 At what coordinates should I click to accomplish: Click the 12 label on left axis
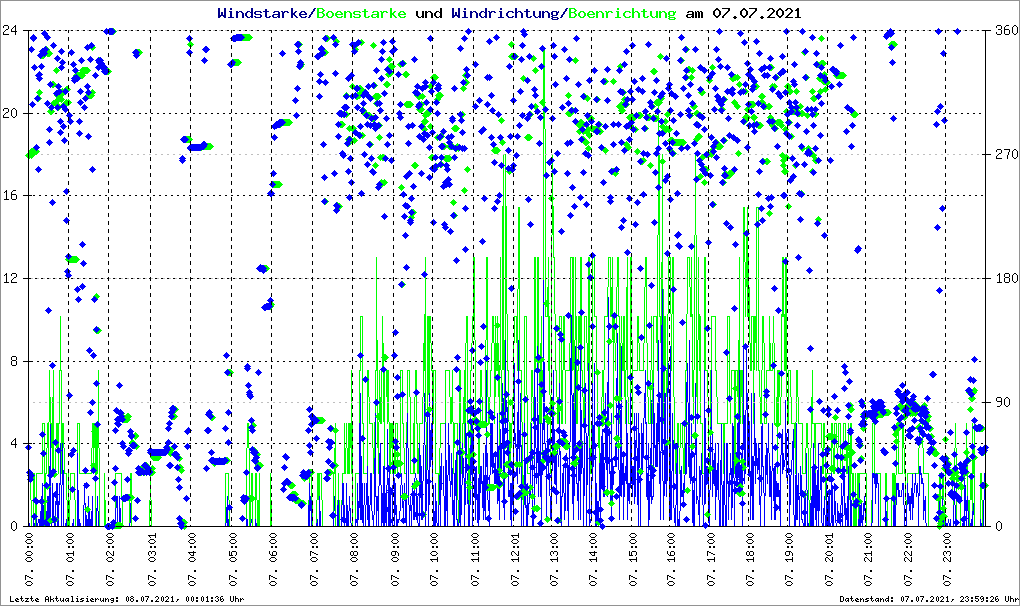pos(13,279)
